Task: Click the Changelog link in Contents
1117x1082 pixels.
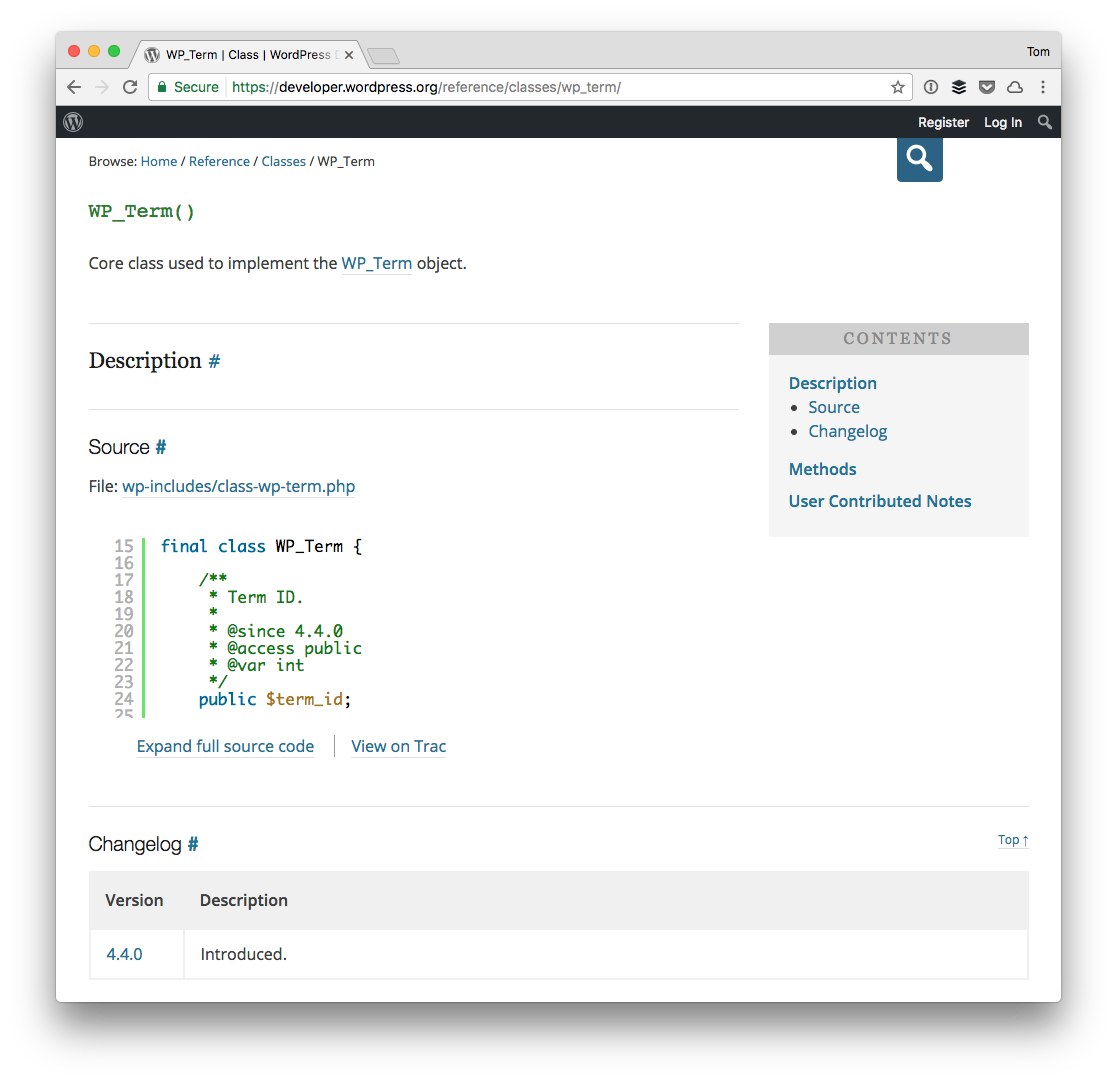Action: pos(847,431)
